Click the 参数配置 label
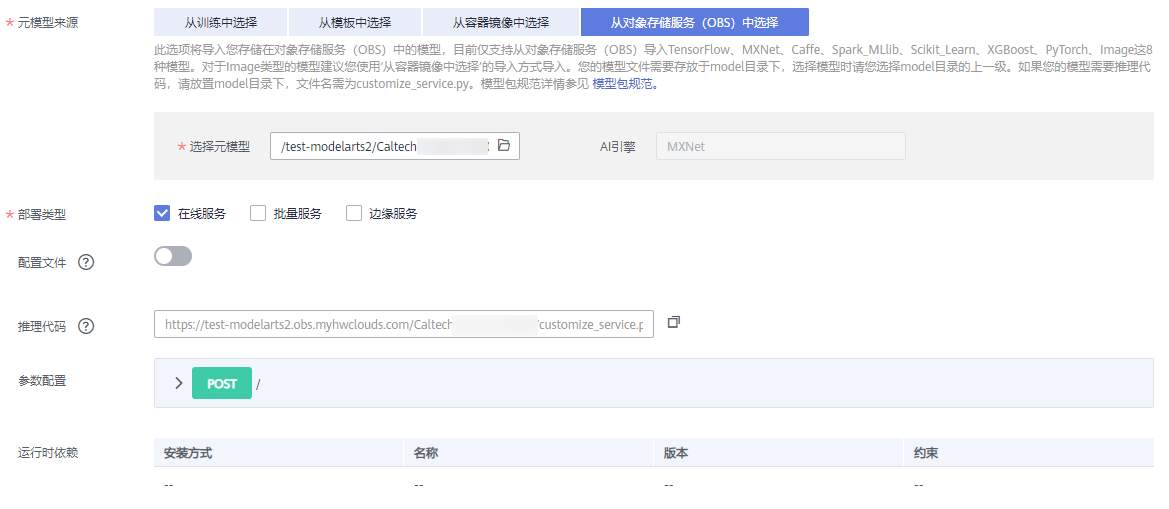This screenshot has height=509, width=1169. pyautogui.click(x=42, y=381)
